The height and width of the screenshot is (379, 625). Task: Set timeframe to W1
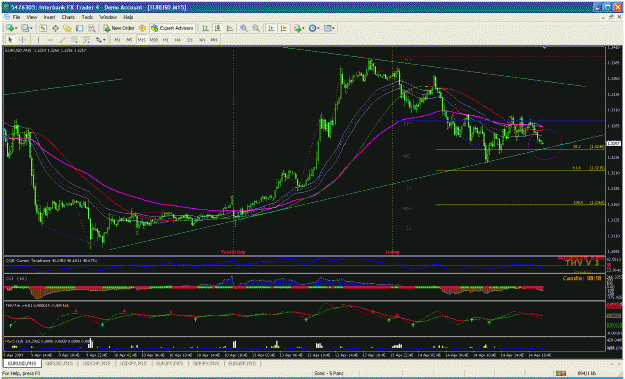coord(202,40)
